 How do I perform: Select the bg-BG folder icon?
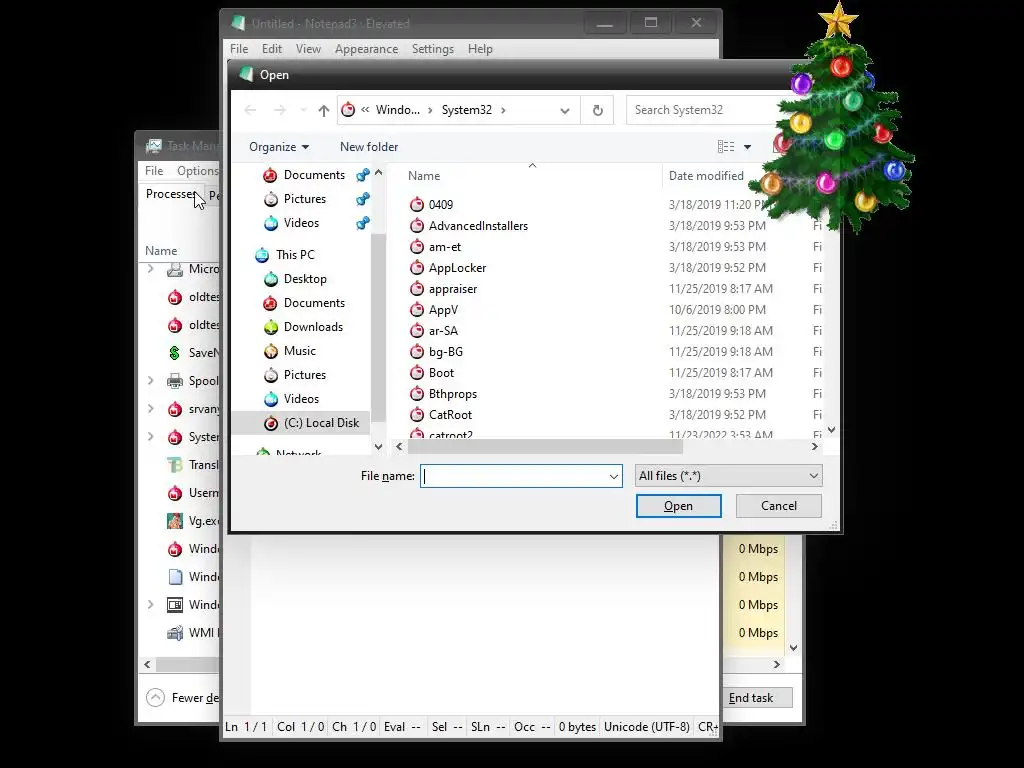pos(417,351)
